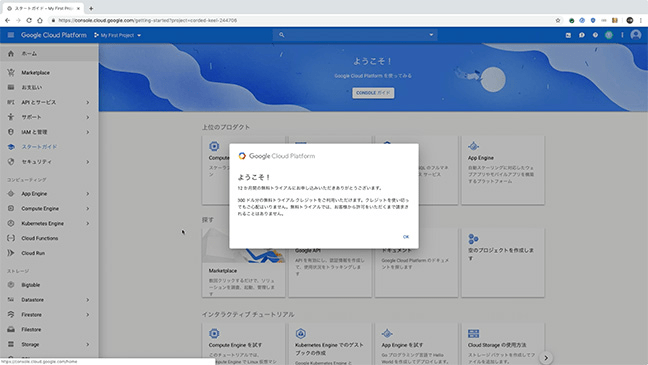This screenshot has height=365, width=648.
Task: Click the Compute Engine sidebar icon
Action: (11, 208)
